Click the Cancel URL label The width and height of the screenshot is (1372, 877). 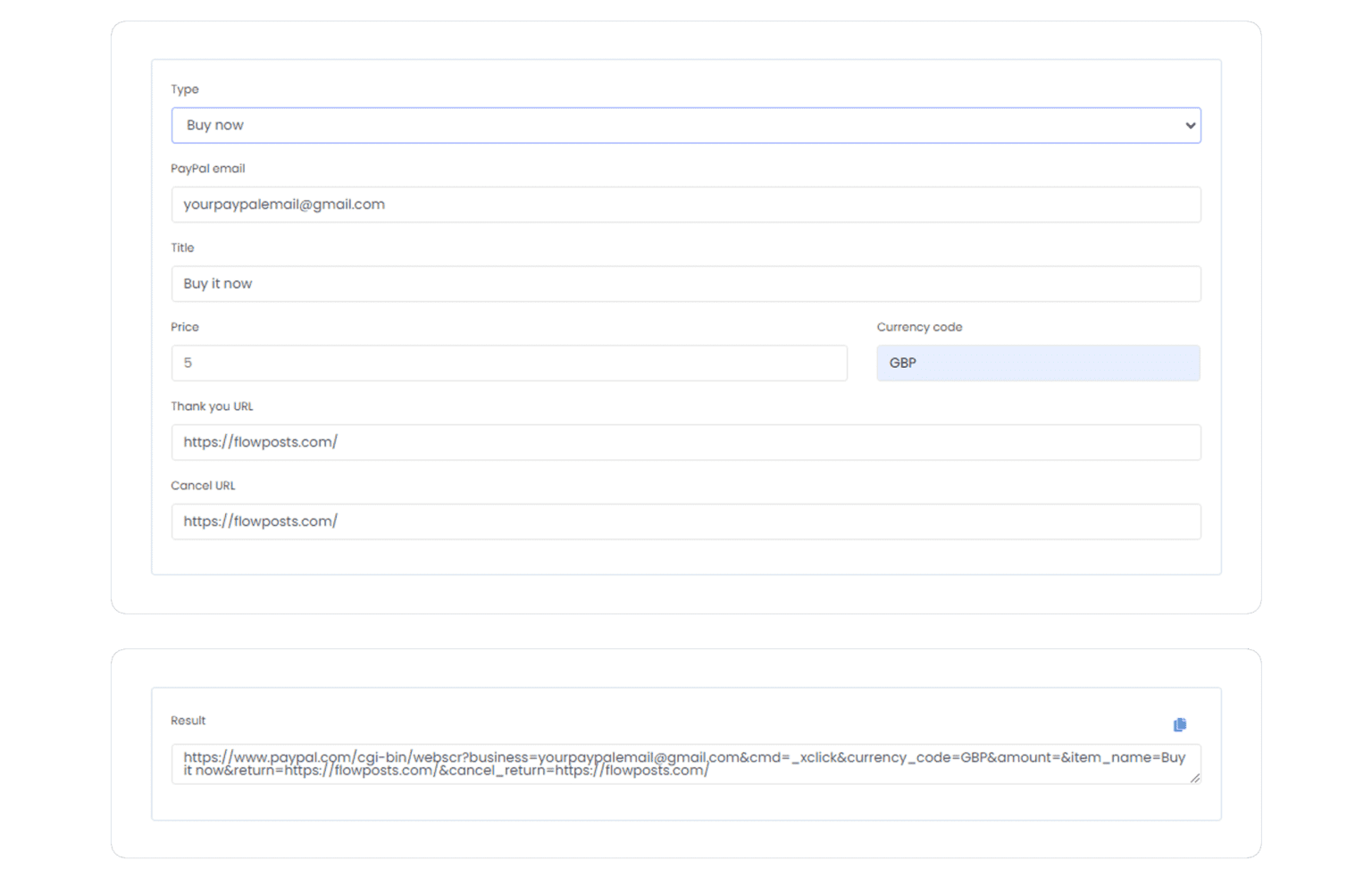coord(203,486)
